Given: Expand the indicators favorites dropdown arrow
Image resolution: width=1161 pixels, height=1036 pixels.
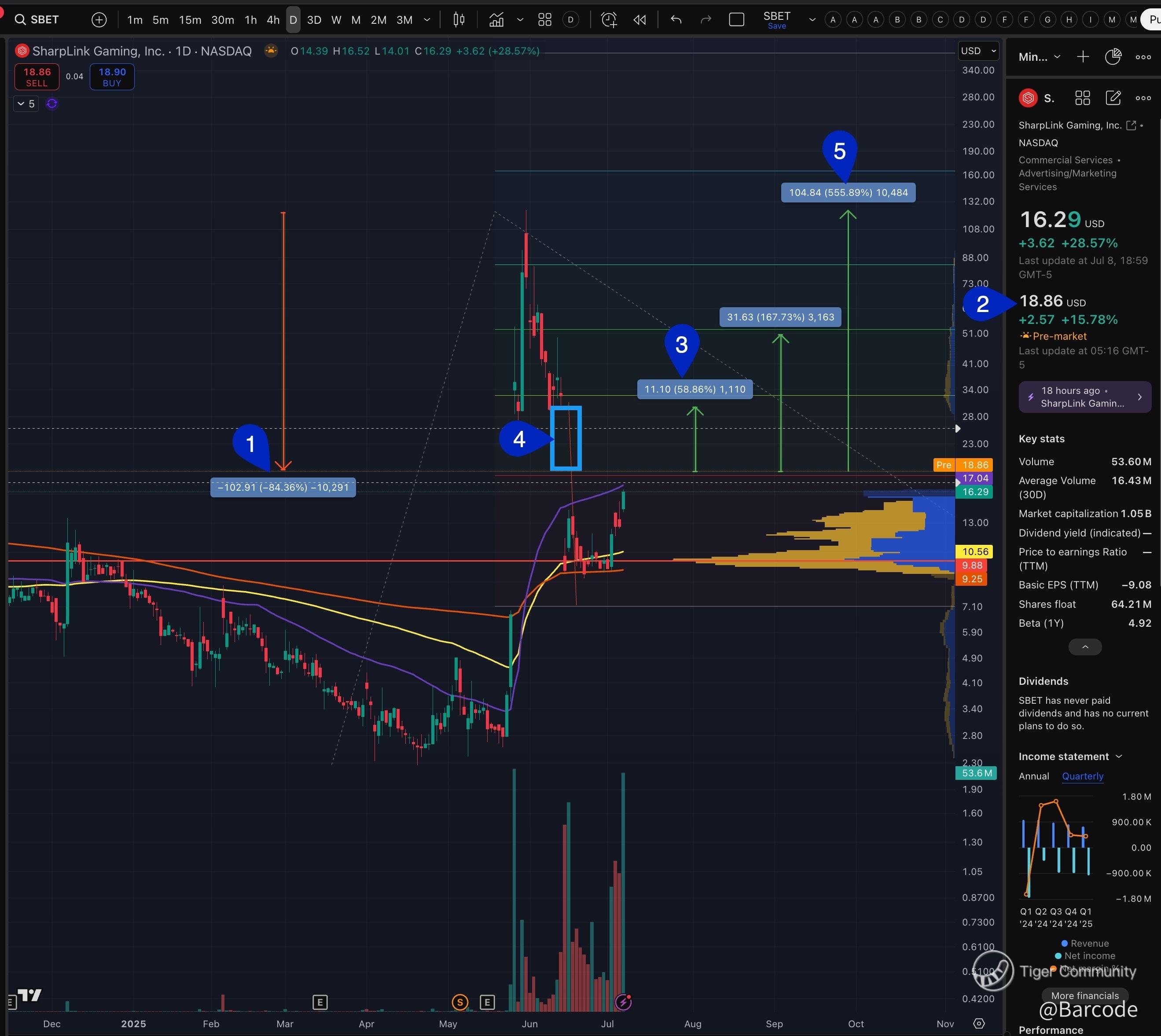Looking at the screenshot, I should pyautogui.click(x=520, y=20).
